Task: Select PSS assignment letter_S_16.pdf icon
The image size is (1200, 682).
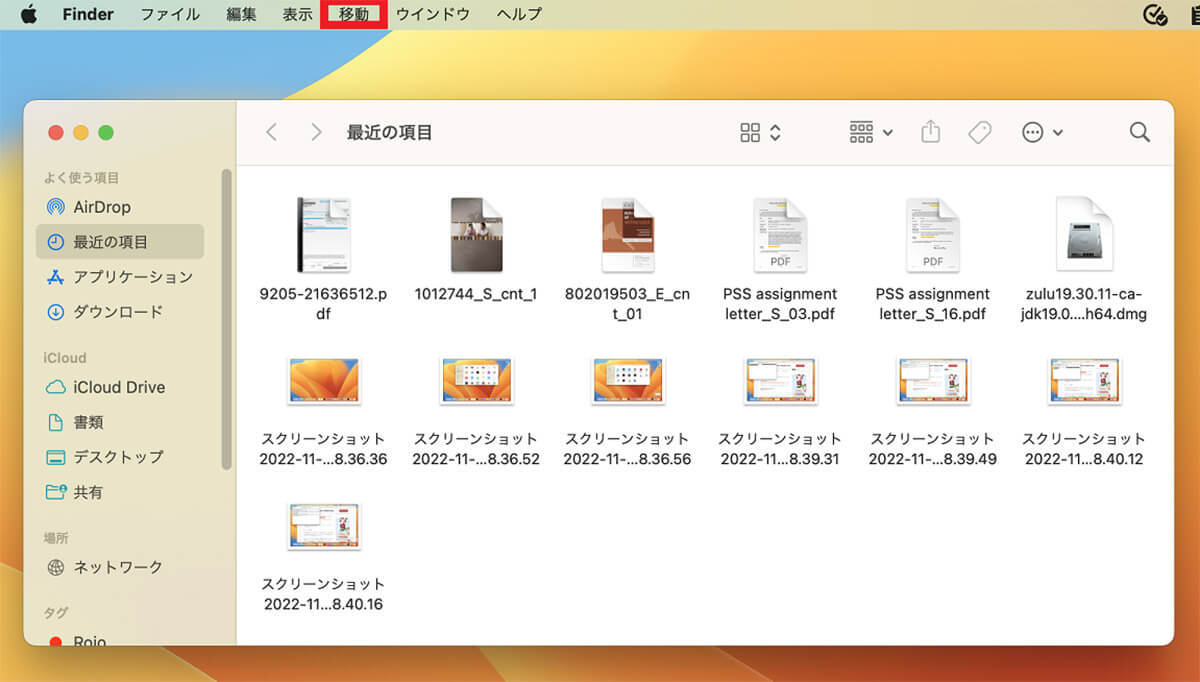Action: pos(932,235)
